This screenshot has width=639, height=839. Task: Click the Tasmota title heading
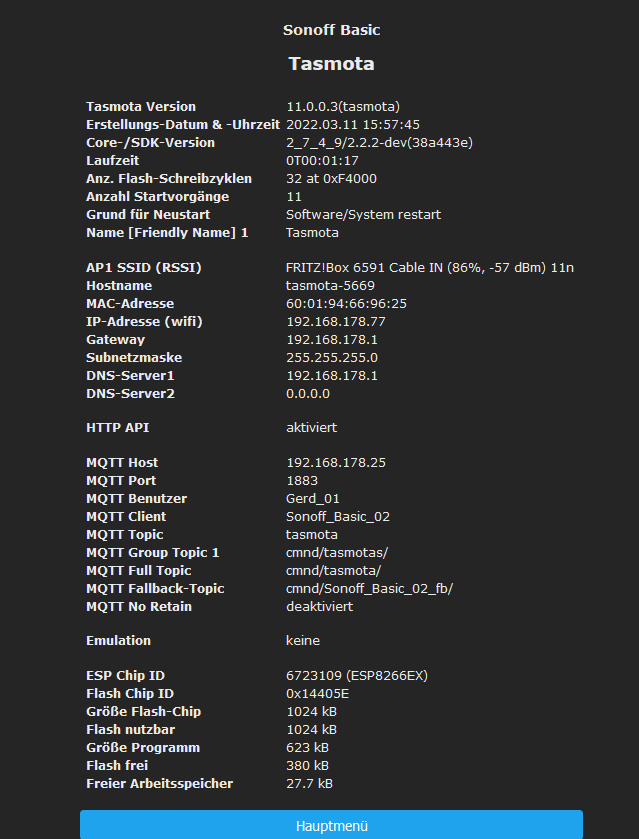tap(331, 64)
